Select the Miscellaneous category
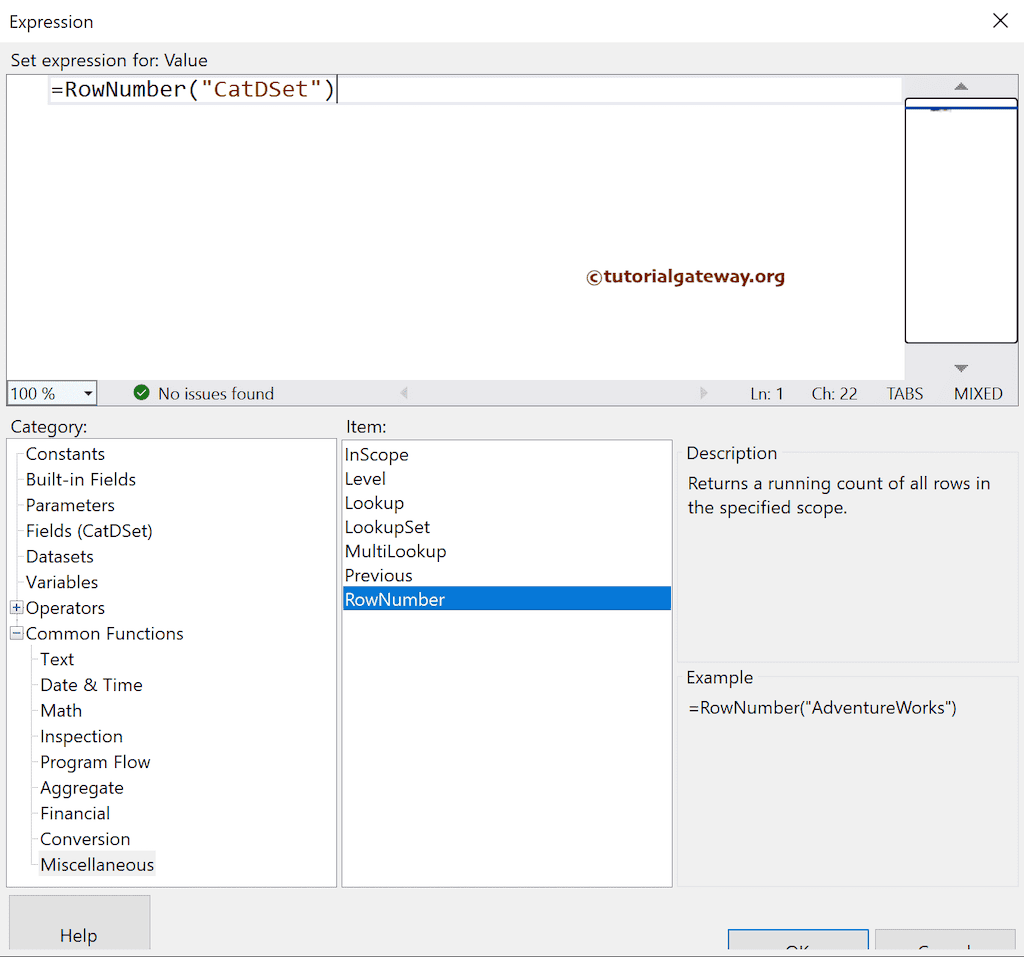 pos(97,864)
